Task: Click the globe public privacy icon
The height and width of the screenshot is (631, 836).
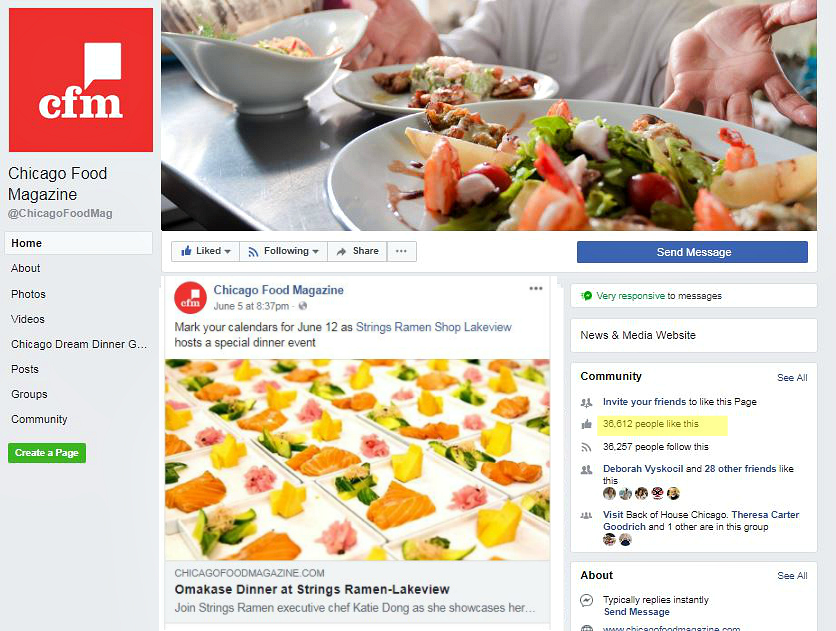Action: (x=303, y=306)
